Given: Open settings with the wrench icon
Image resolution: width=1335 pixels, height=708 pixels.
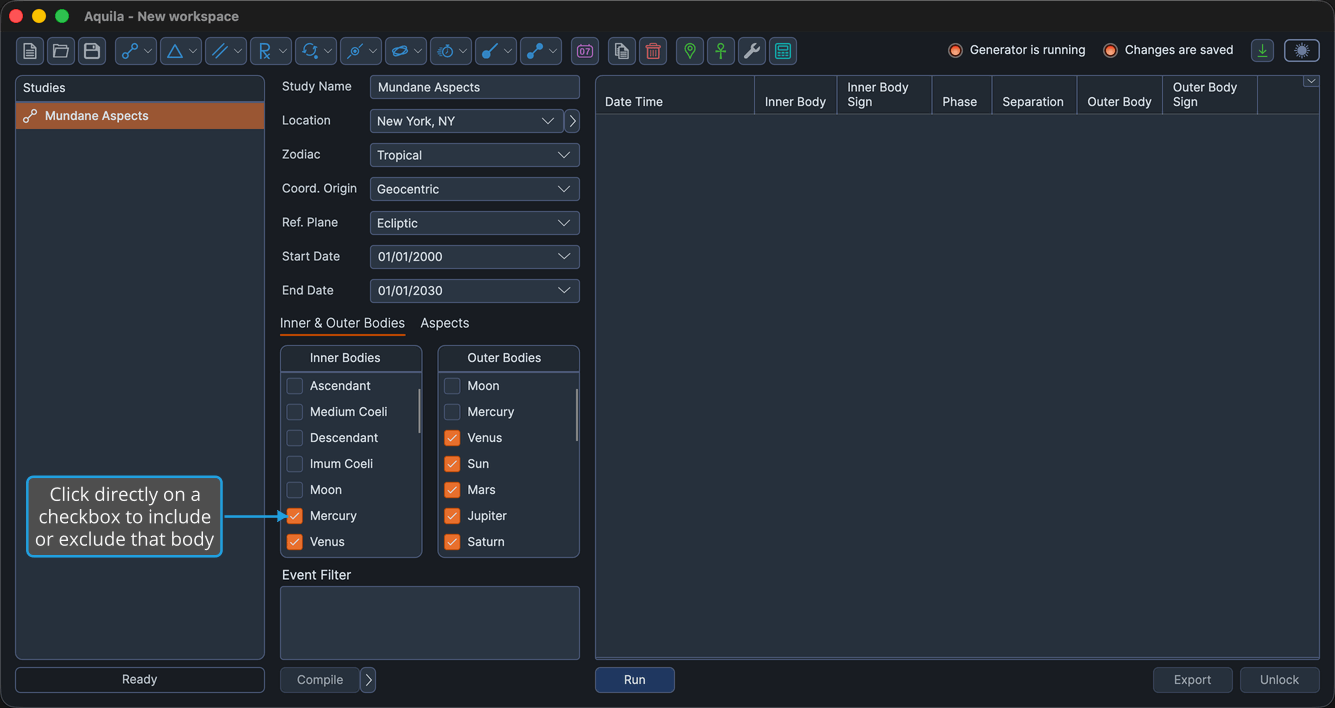Looking at the screenshot, I should pyautogui.click(x=752, y=51).
